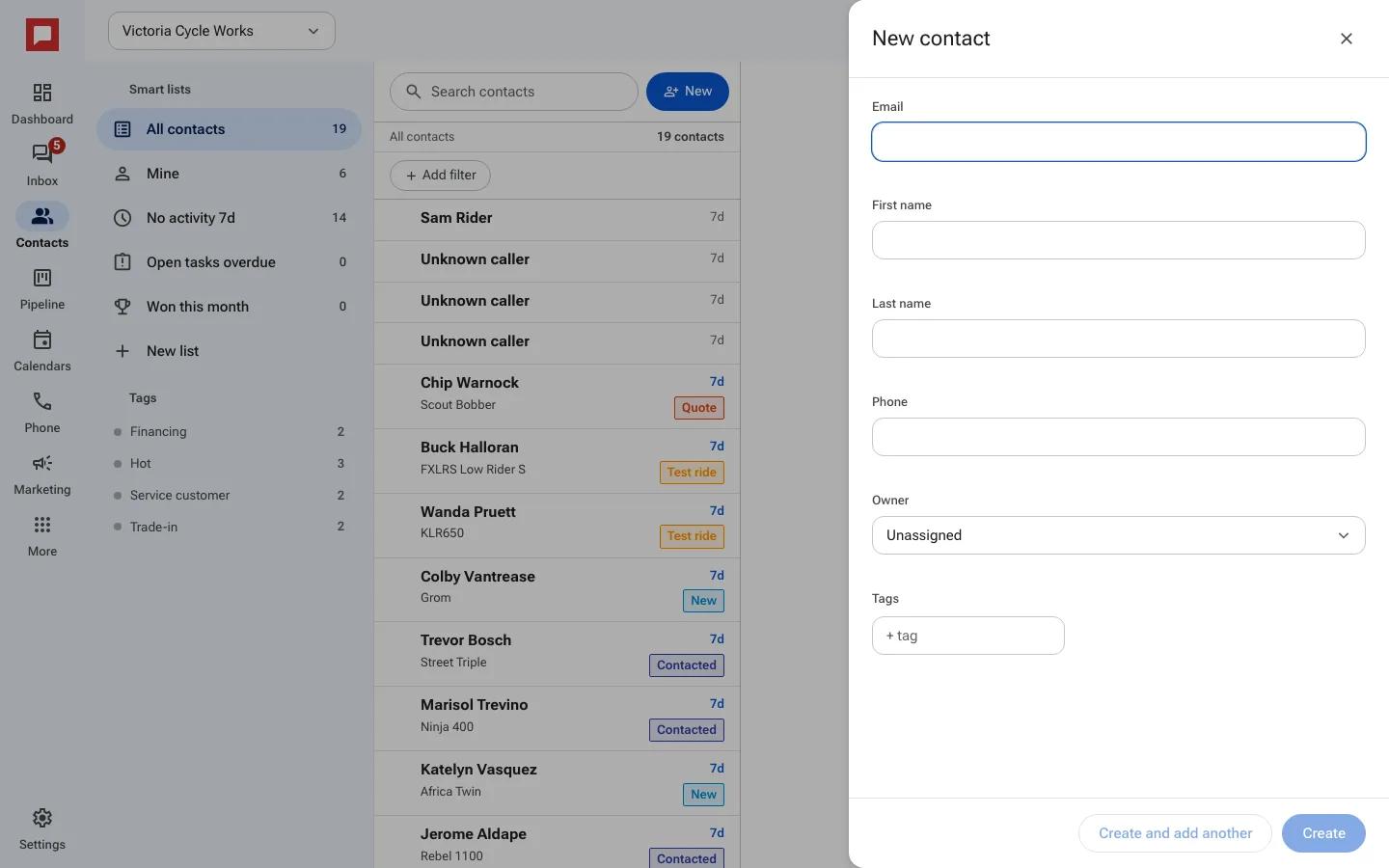Open the Sam Rider contact

click(557, 220)
